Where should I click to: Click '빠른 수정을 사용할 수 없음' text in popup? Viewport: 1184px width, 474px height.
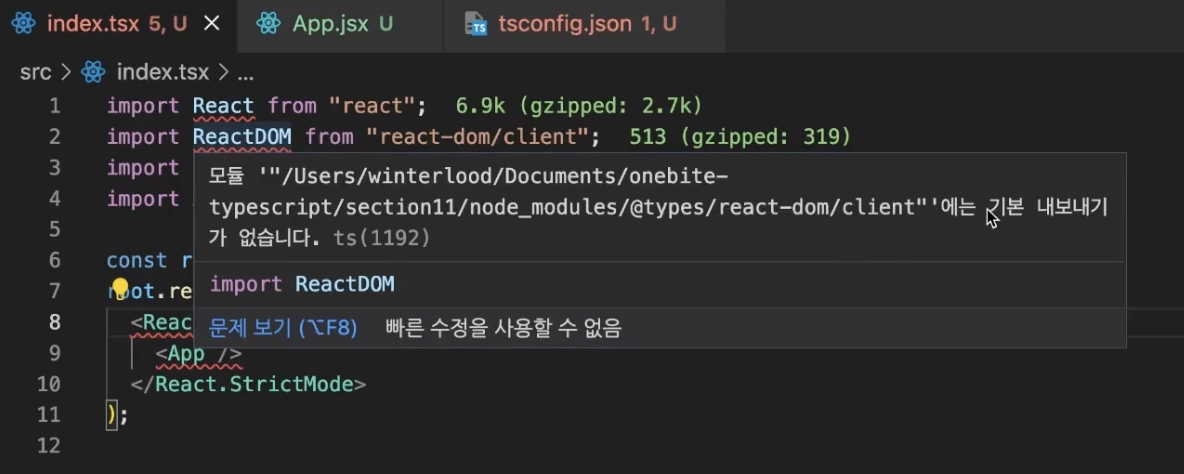coord(504,328)
